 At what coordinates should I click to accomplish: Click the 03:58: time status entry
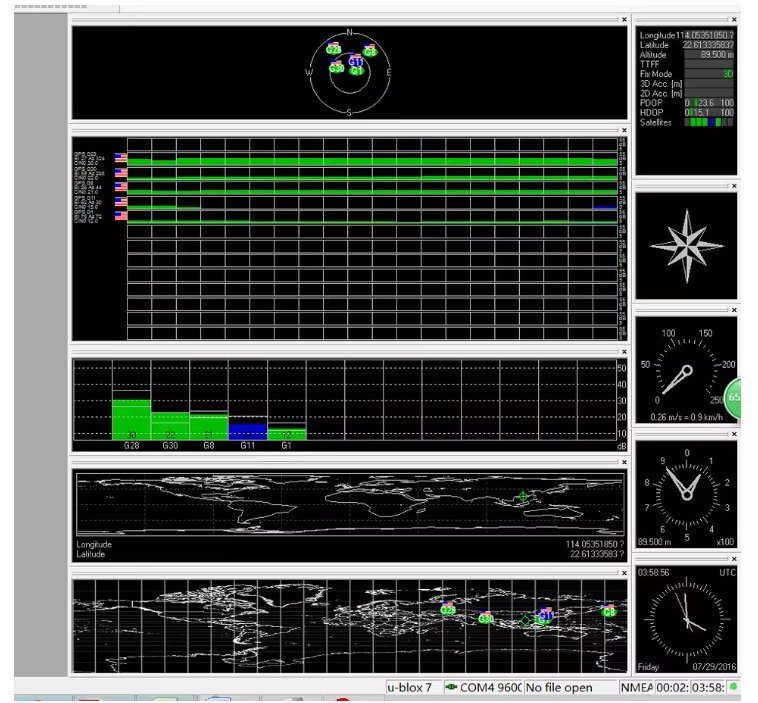[x=708, y=687]
